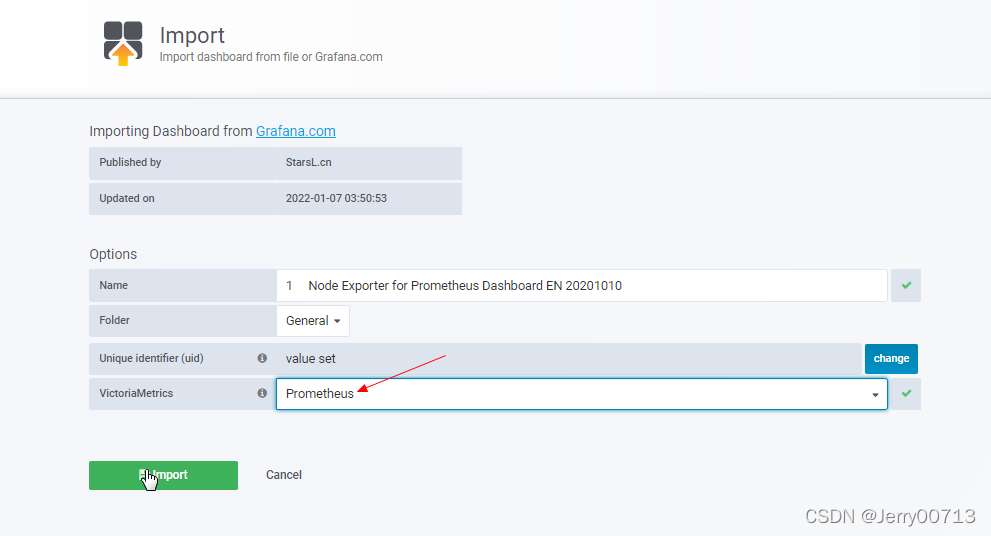This screenshot has width=991, height=536.
Task: Click the 'Updated on' label
Action: click(126, 198)
